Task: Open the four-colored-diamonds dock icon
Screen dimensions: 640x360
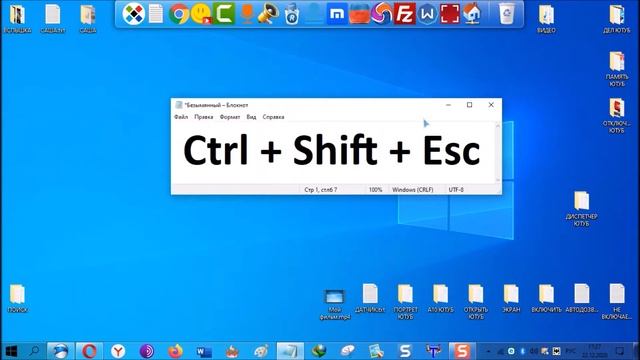Action: point(133,14)
